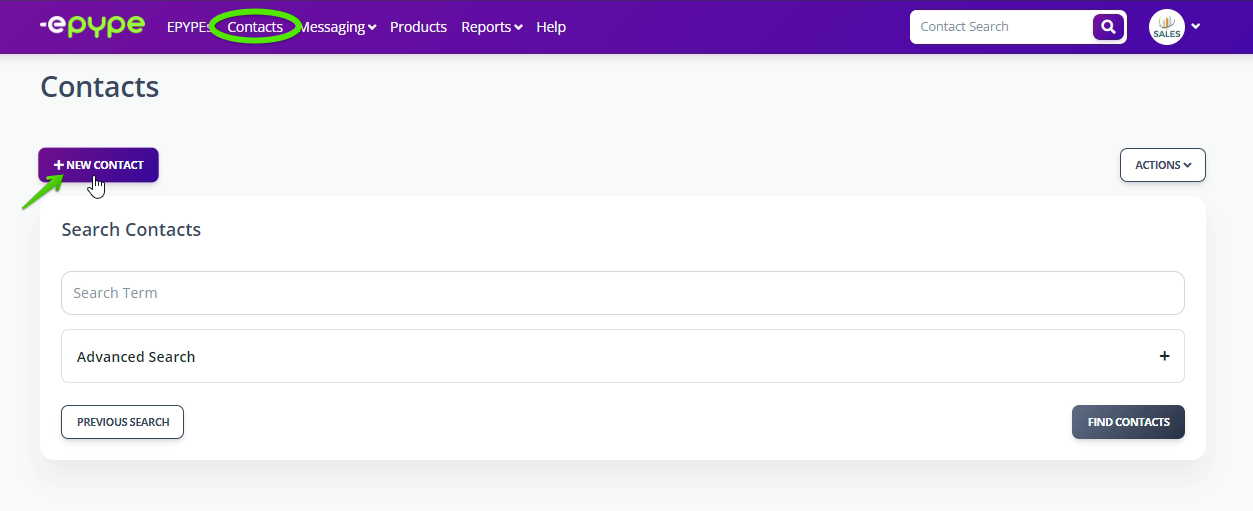1253x511 pixels.
Task: Click the plus icon on Advanced Search
Action: click(1164, 356)
